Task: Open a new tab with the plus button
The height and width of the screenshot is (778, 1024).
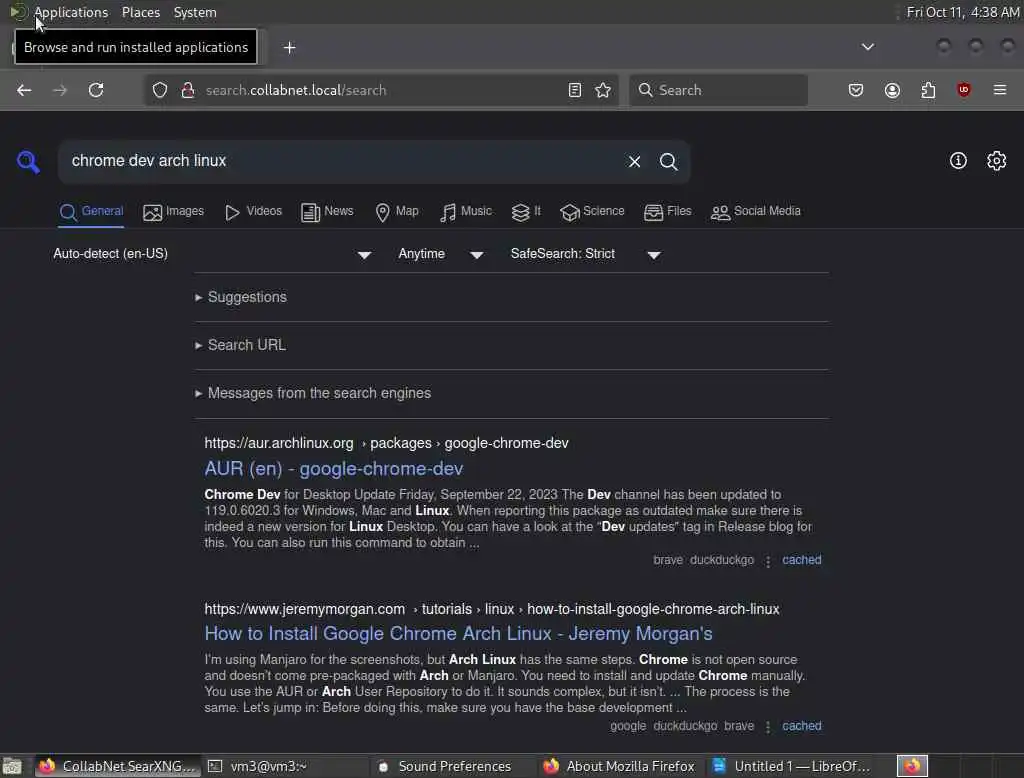Action: pyautogui.click(x=289, y=48)
